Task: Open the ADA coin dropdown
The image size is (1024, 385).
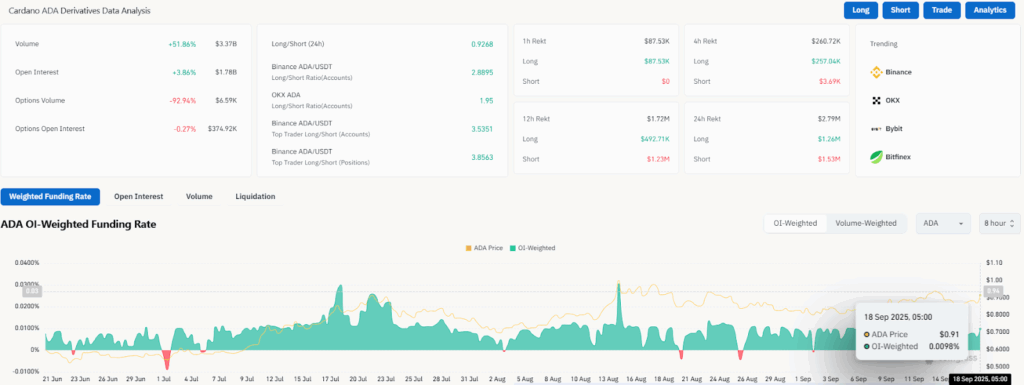Action: [x=943, y=223]
